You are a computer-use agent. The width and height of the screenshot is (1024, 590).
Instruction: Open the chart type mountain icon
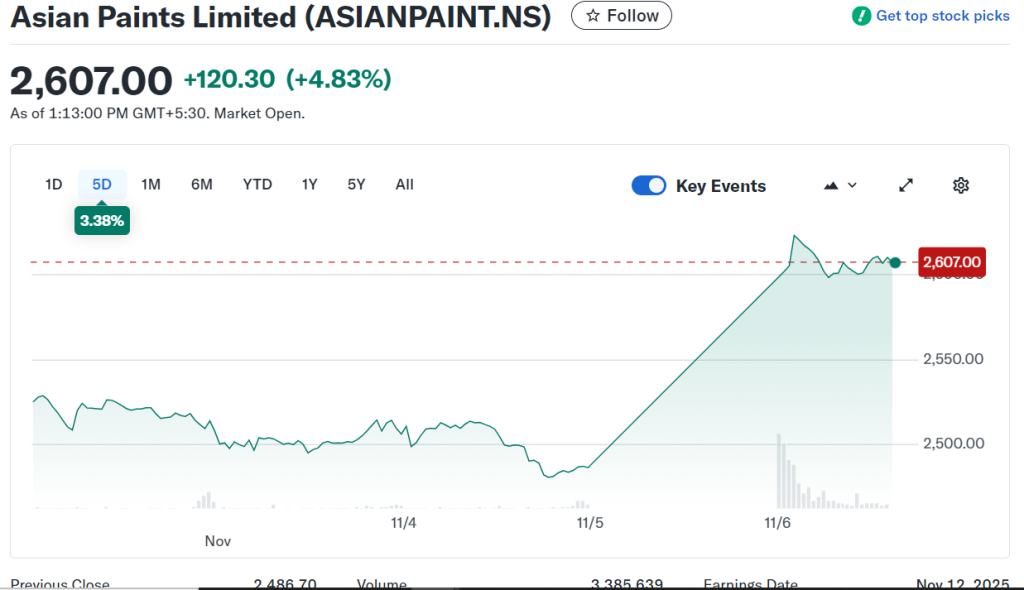point(831,185)
